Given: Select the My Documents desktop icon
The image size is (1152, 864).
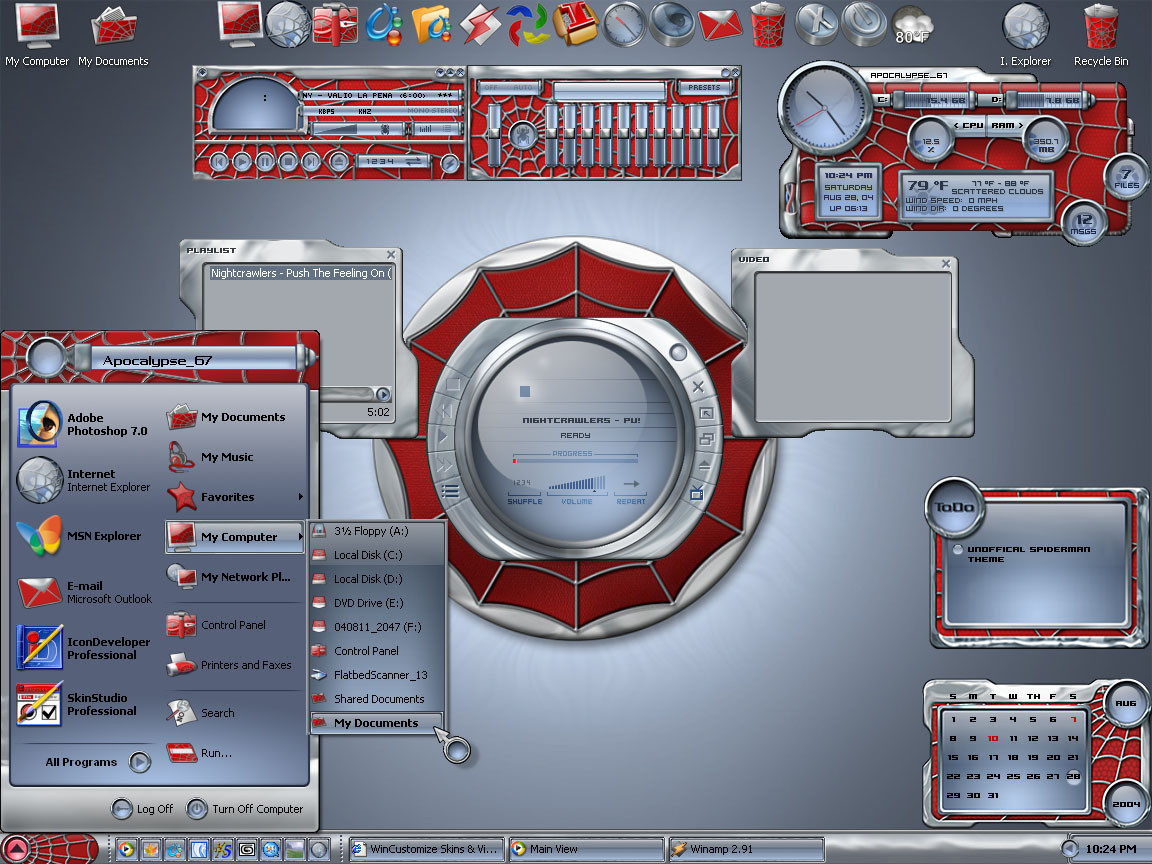Looking at the screenshot, I should coord(113,35).
